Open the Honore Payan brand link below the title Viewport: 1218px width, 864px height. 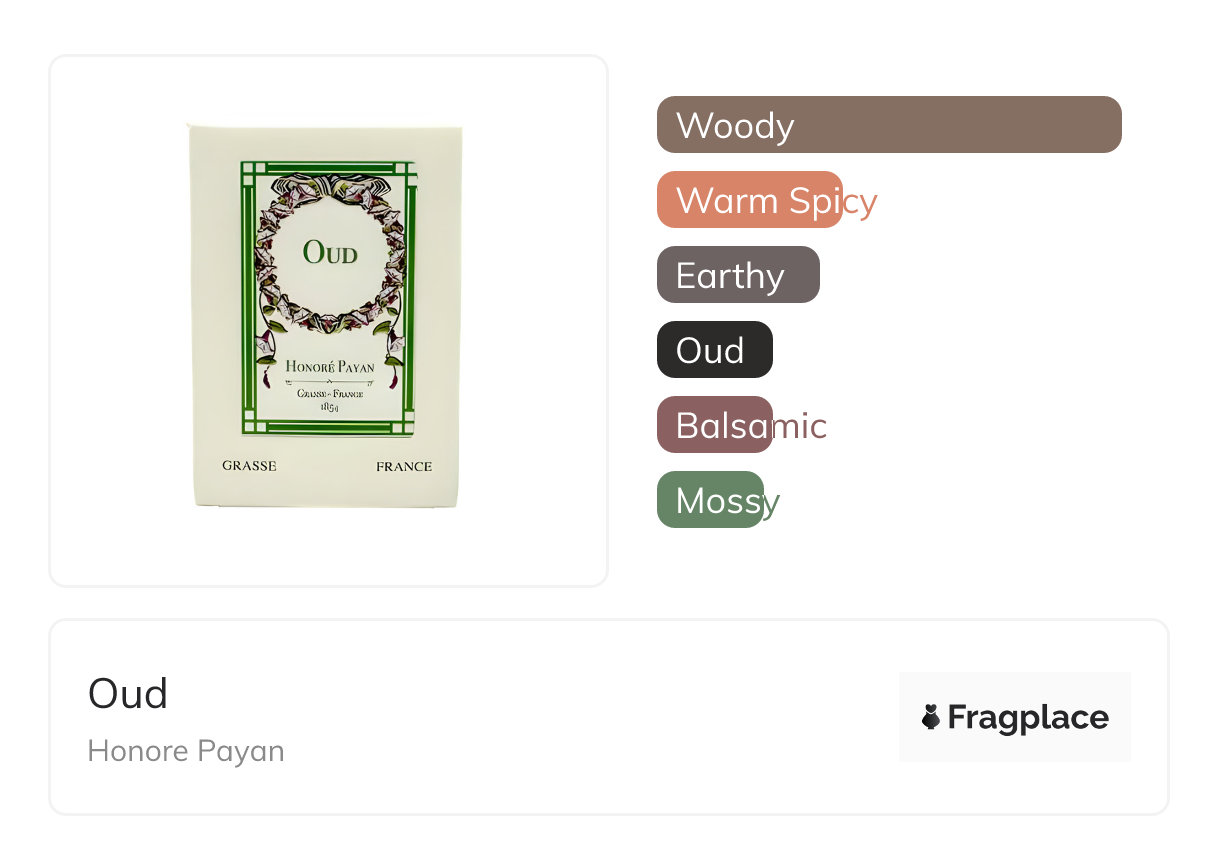(186, 751)
